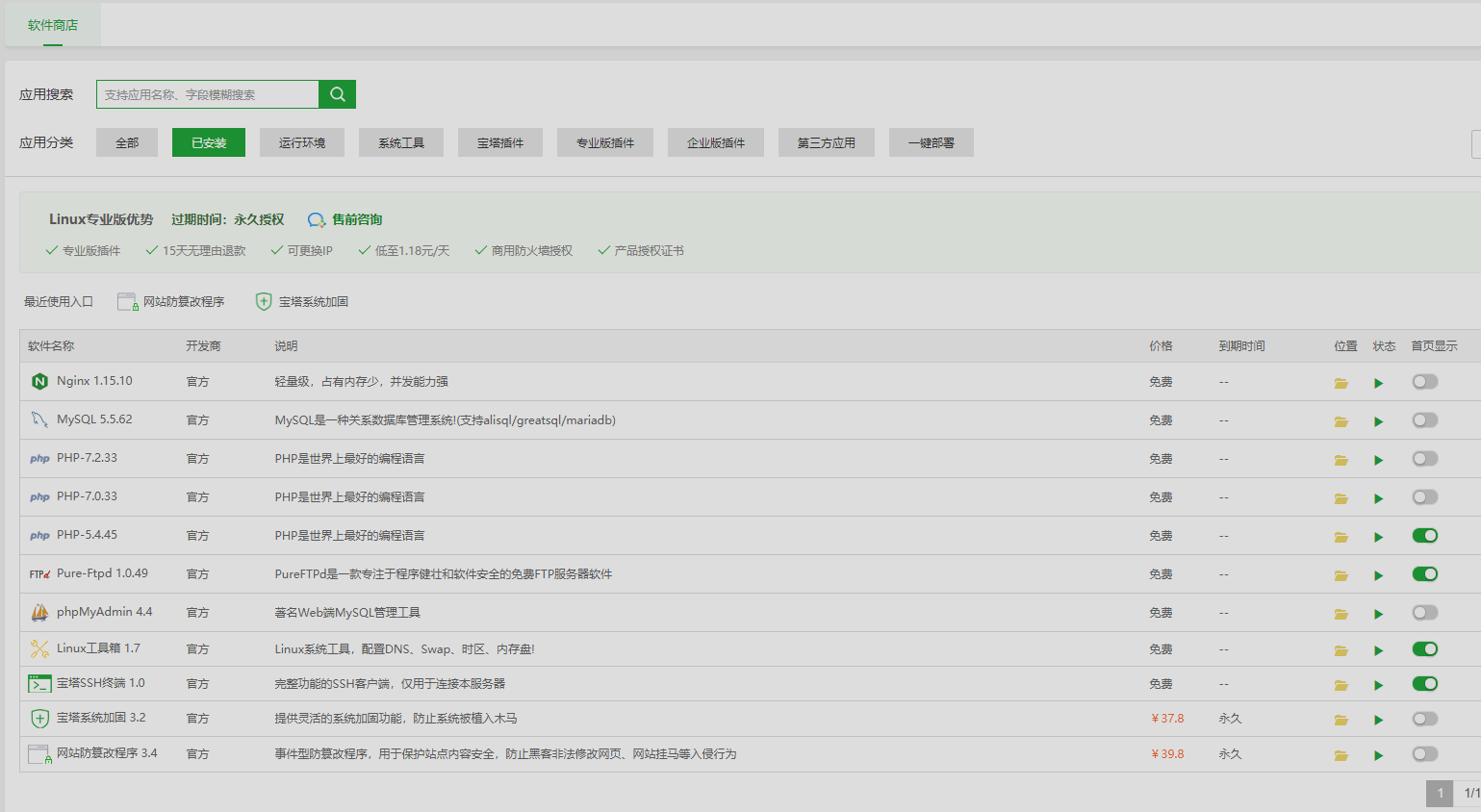Select the 专业版插件 category
1481x812 pixels.
(605, 142)
